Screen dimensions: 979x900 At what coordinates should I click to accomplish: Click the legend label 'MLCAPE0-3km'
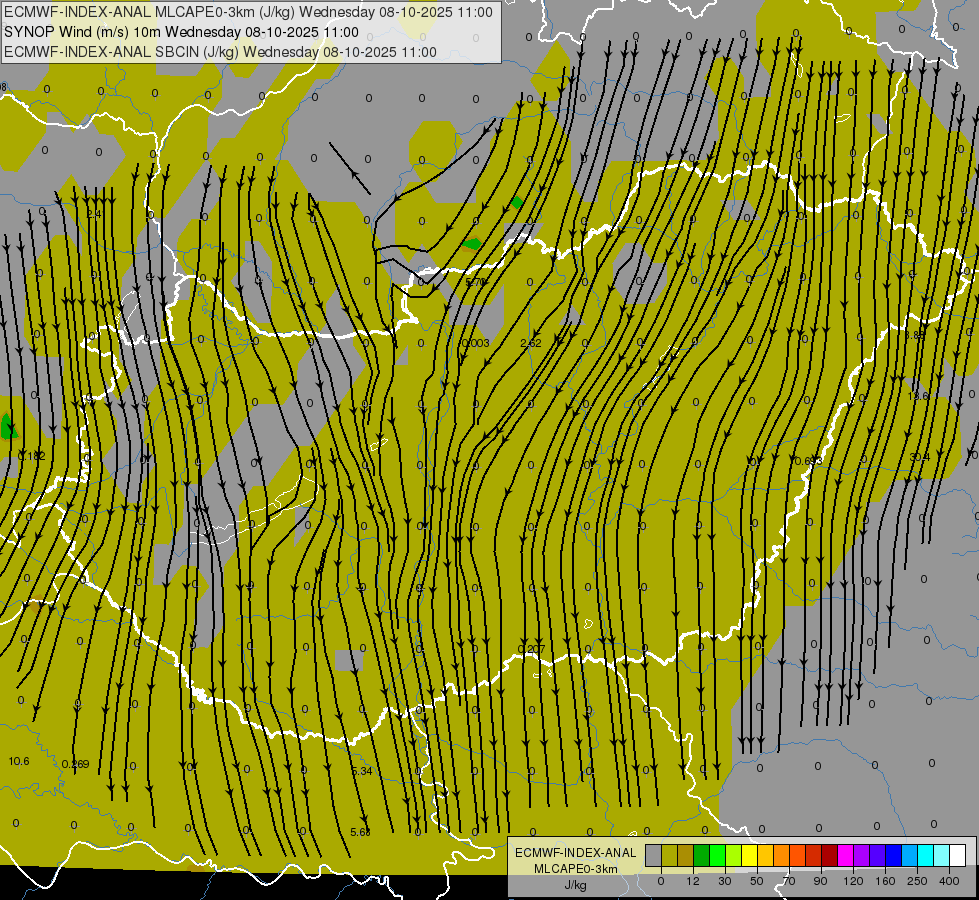click(x=576, y=869)
